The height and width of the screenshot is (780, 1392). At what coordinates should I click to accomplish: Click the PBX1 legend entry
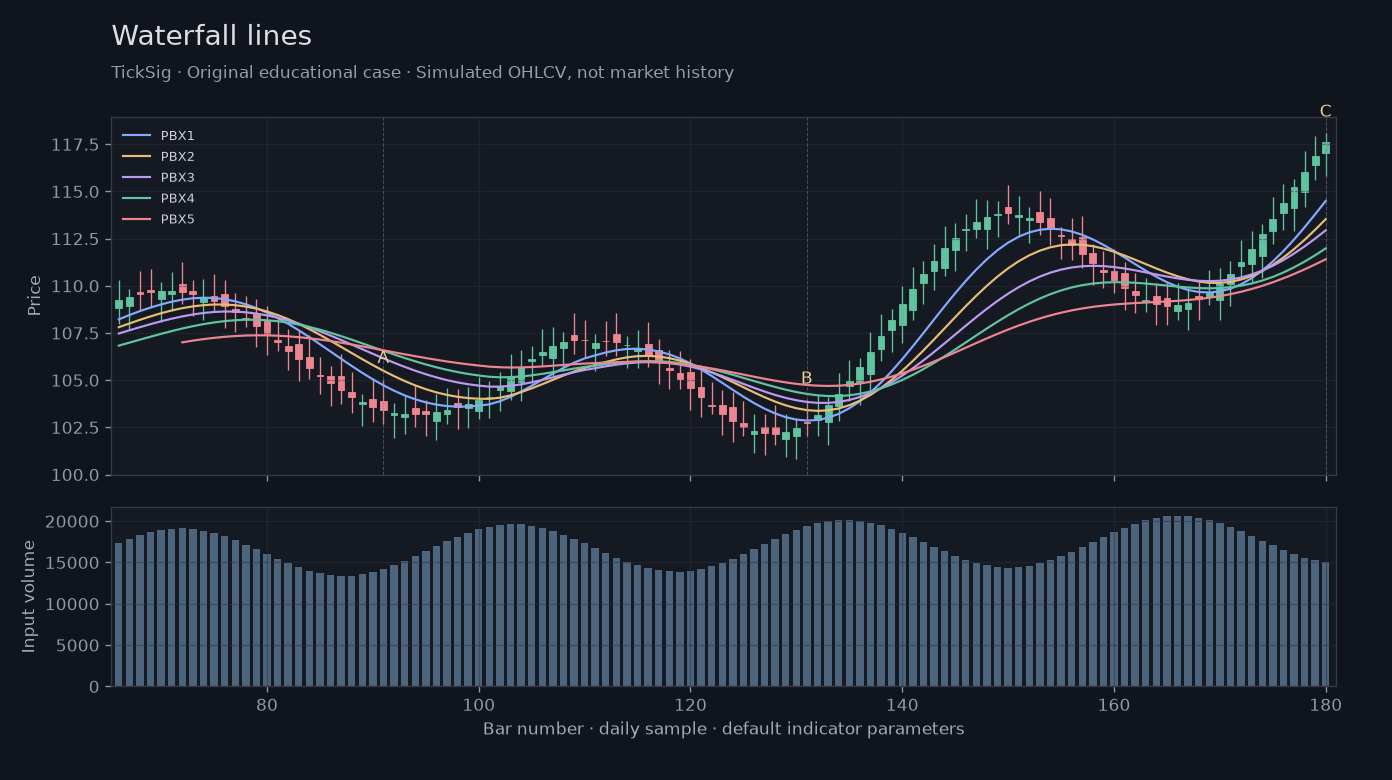(158, 135)
